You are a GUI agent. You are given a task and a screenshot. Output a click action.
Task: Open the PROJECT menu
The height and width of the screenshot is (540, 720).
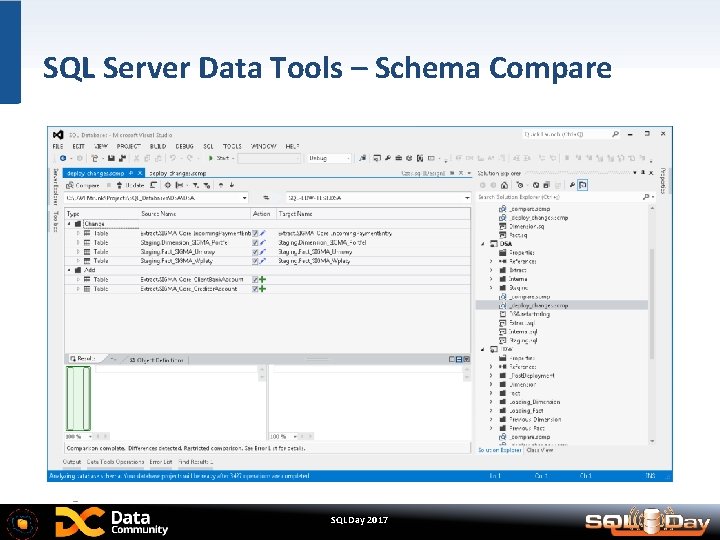(x=129, y=146)
